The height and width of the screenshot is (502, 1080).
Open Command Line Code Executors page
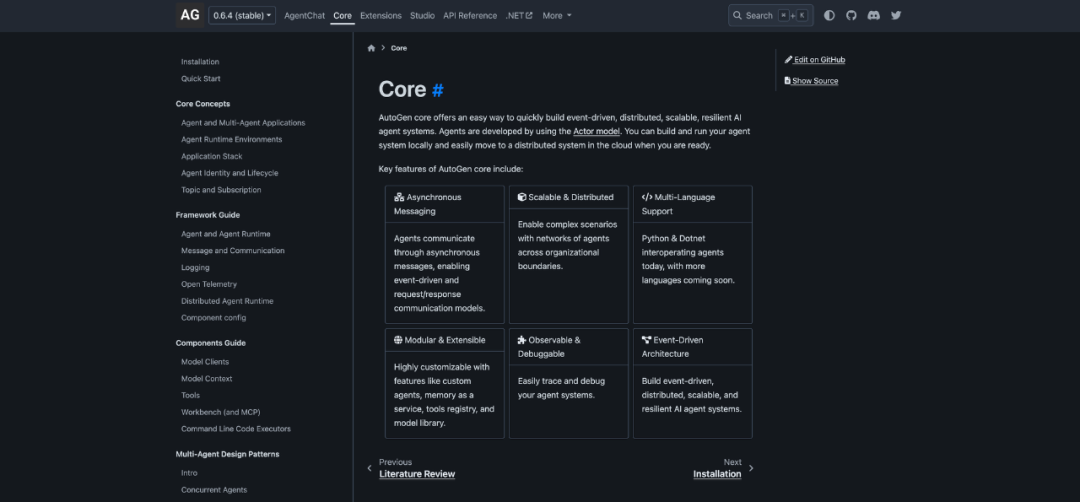point(236,428)
